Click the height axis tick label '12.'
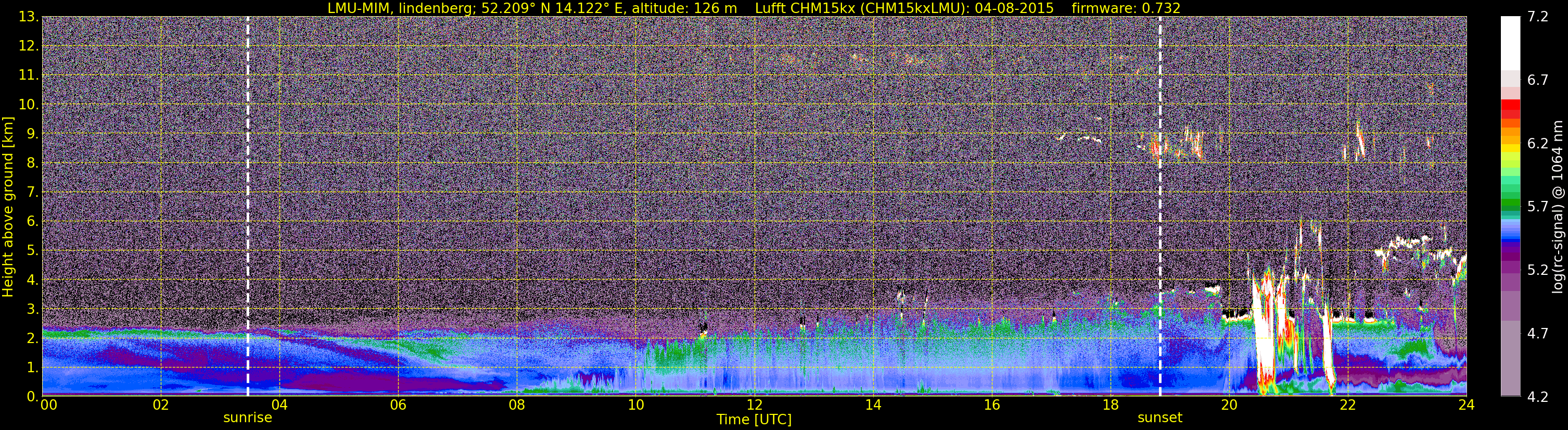1568x430 pixels. coord(29,46)
